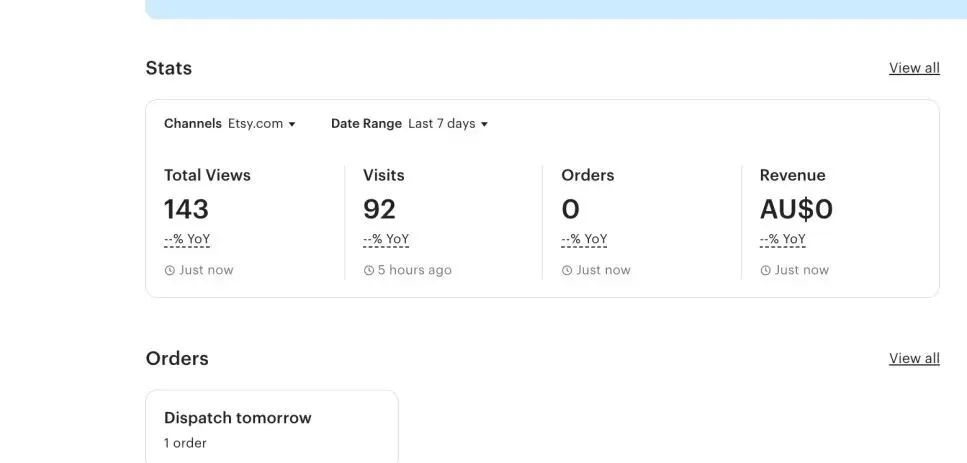Screen dimensions: 967x463
Task: Select the Total Views 143 stat
Action: (187, 209)
